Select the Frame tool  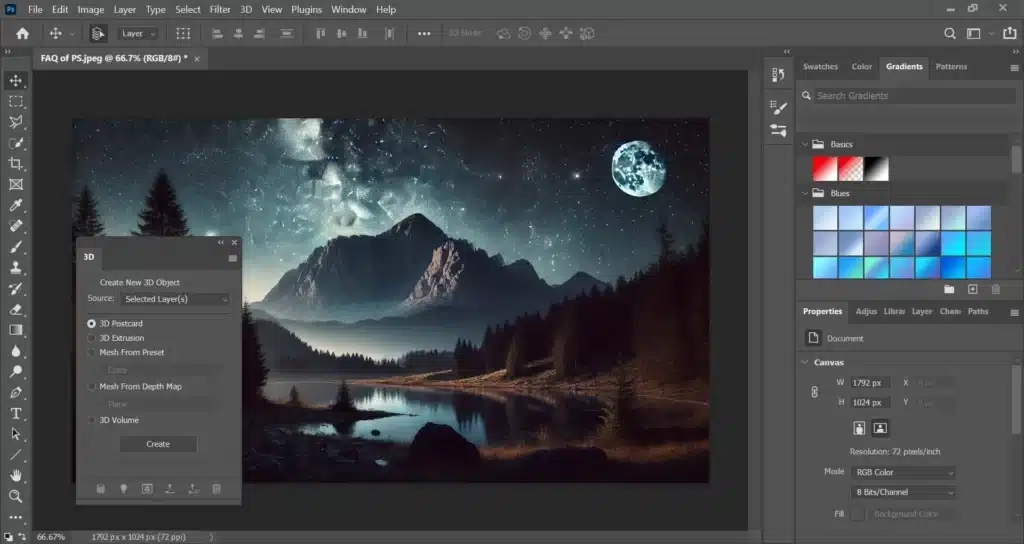point(16,184)
